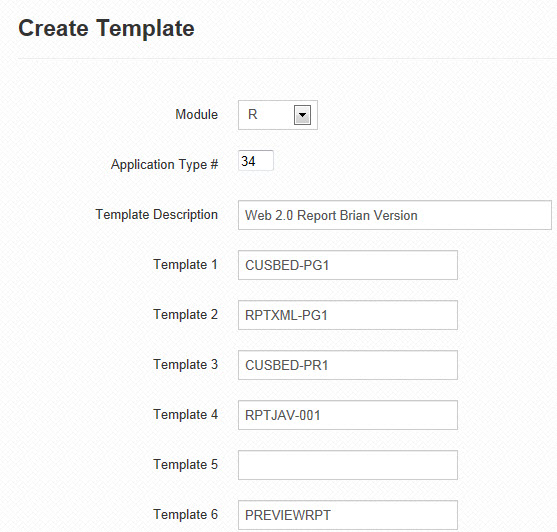557x532 pixels.
Task: Click the Application Type # label
Action: click(x=164, y=165)
